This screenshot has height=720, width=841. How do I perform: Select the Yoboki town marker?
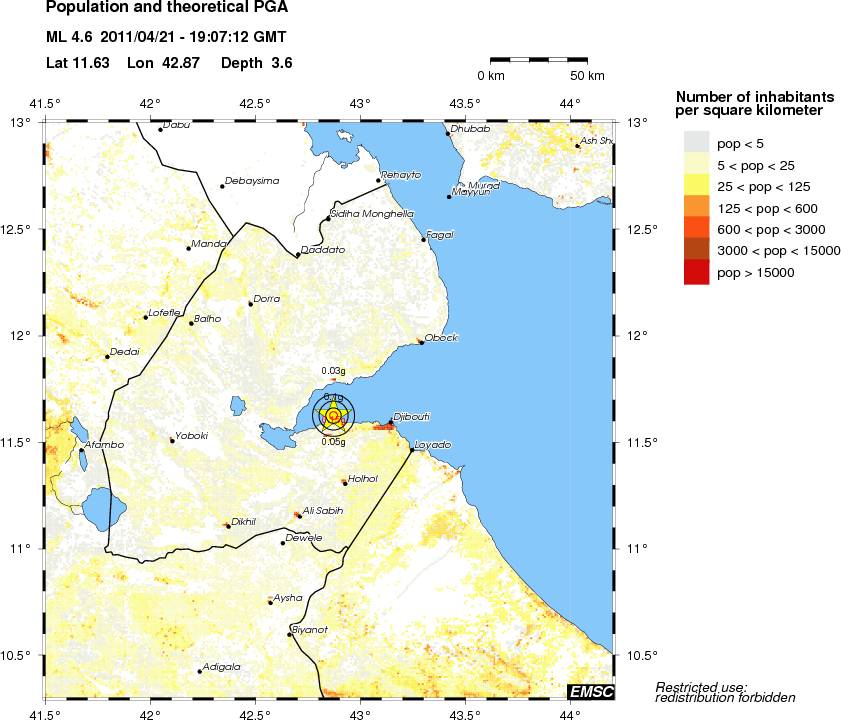(172, 440)
